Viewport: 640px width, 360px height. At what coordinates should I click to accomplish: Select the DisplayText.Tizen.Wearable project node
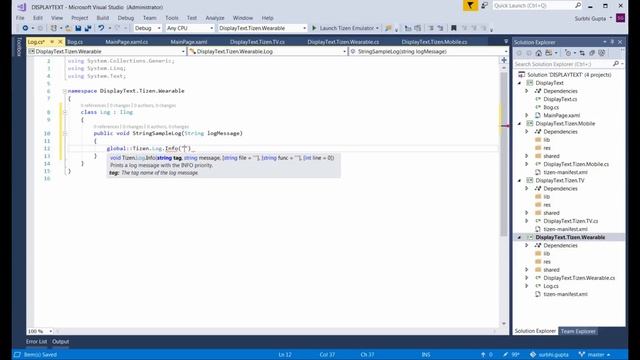570,237
